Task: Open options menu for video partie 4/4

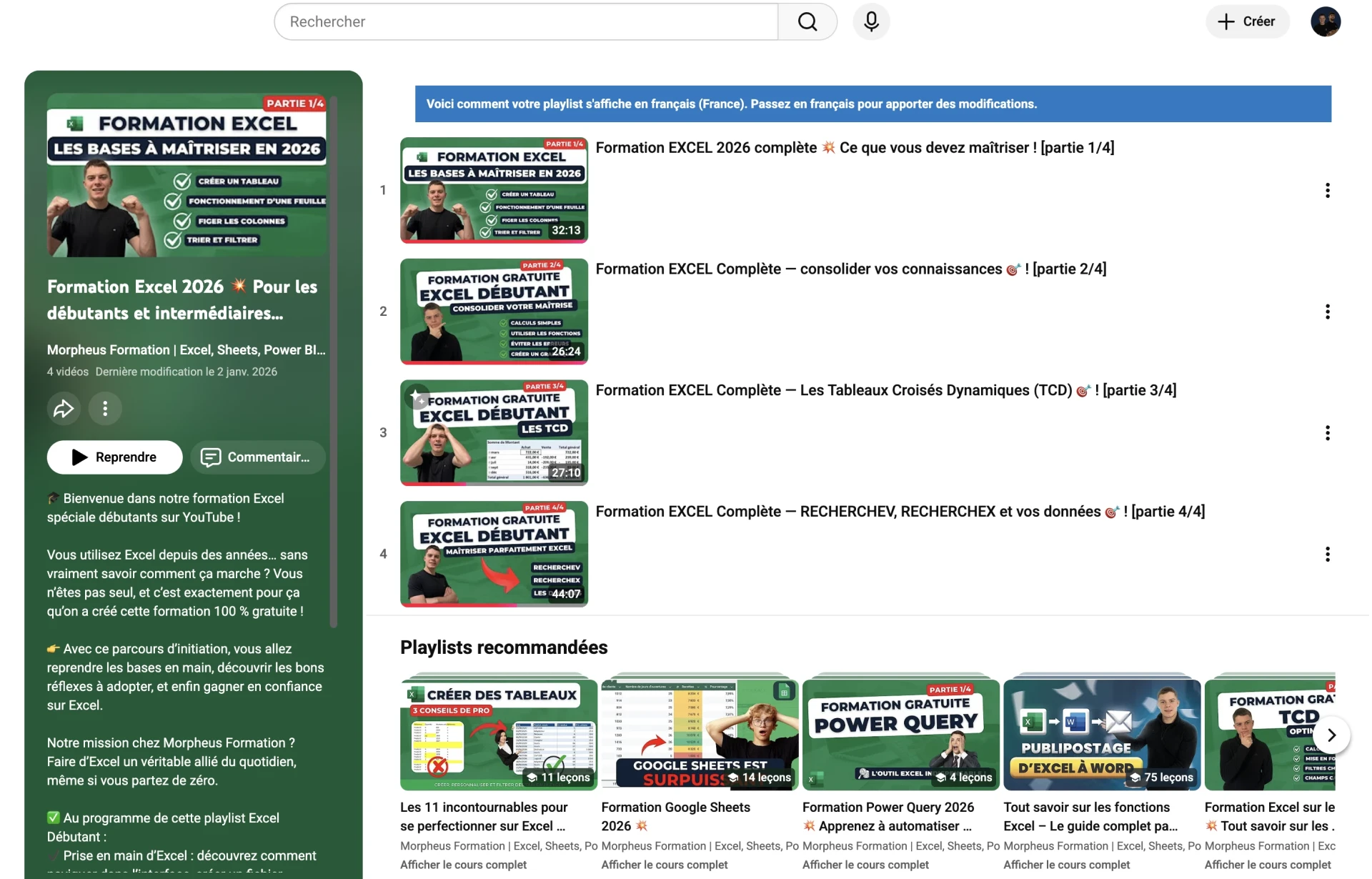Action: point(1328,554)
